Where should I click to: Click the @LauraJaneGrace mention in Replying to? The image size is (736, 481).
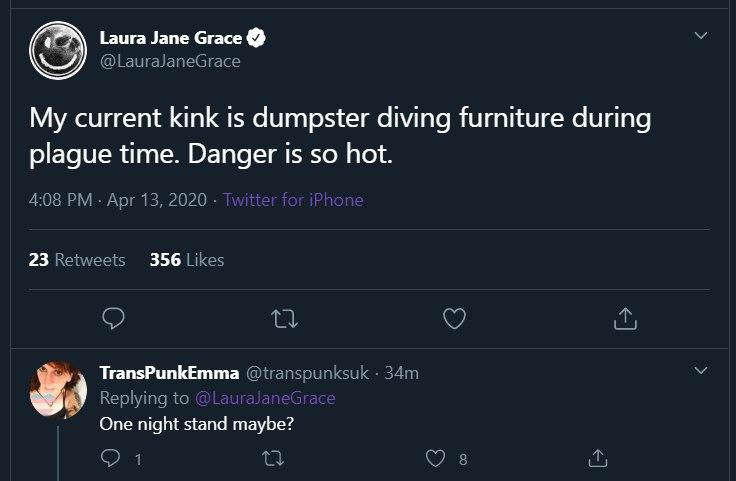tap(264, 398)
